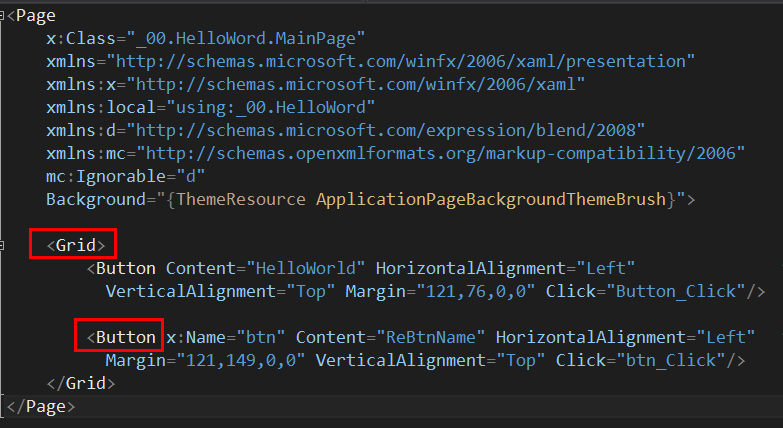Collapse the Grid element outlining box
783x428 pixels.
pyautogui.click(x=1, y=245)
